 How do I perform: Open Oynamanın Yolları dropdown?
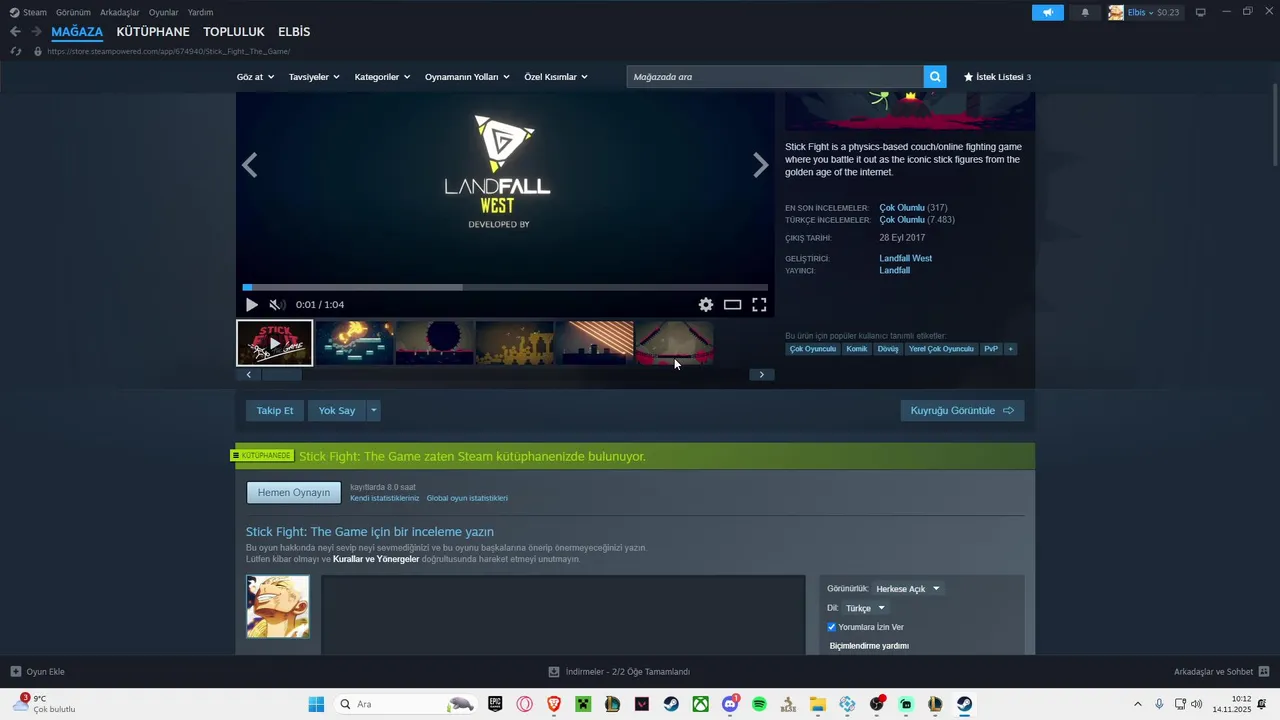tap(467, 77)
